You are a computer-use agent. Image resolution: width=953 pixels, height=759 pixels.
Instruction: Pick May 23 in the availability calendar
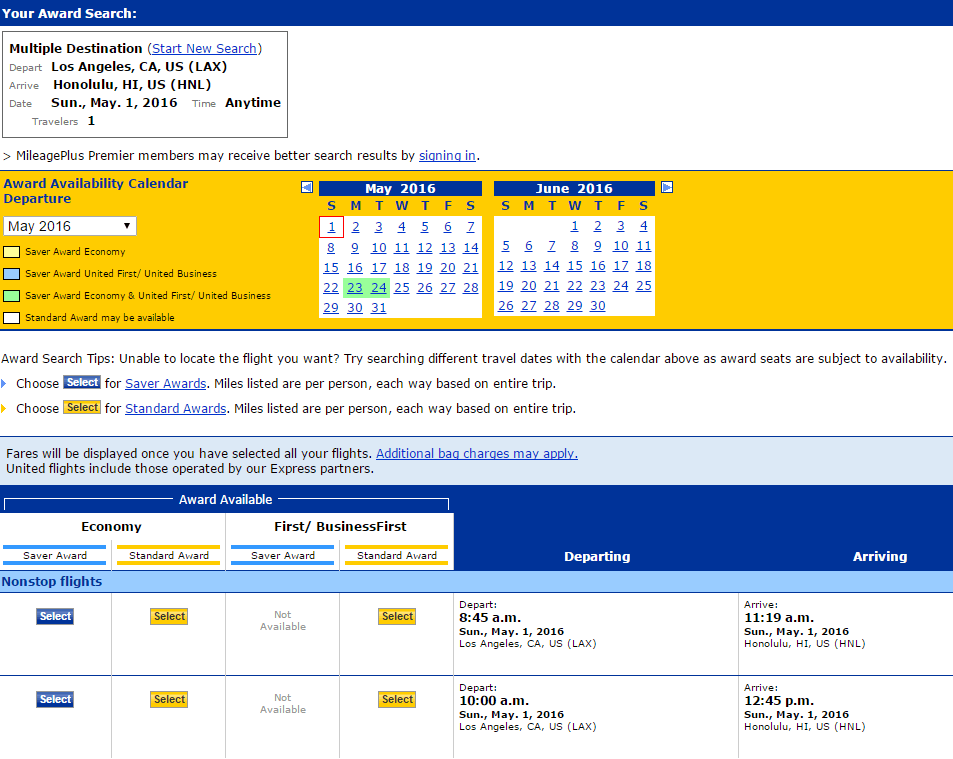pos(355,287)
